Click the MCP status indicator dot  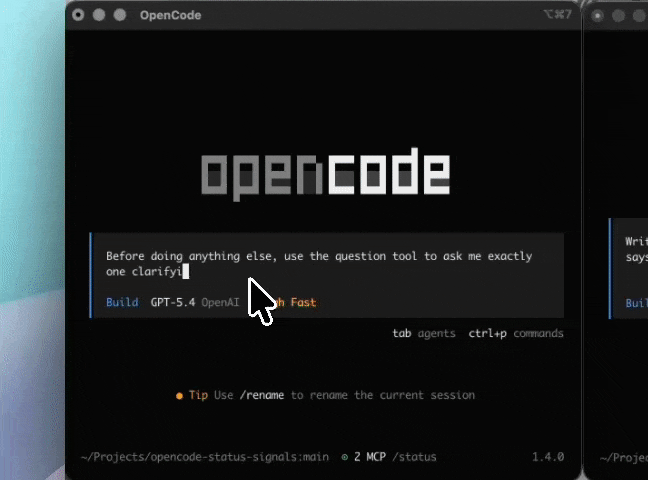345,457
